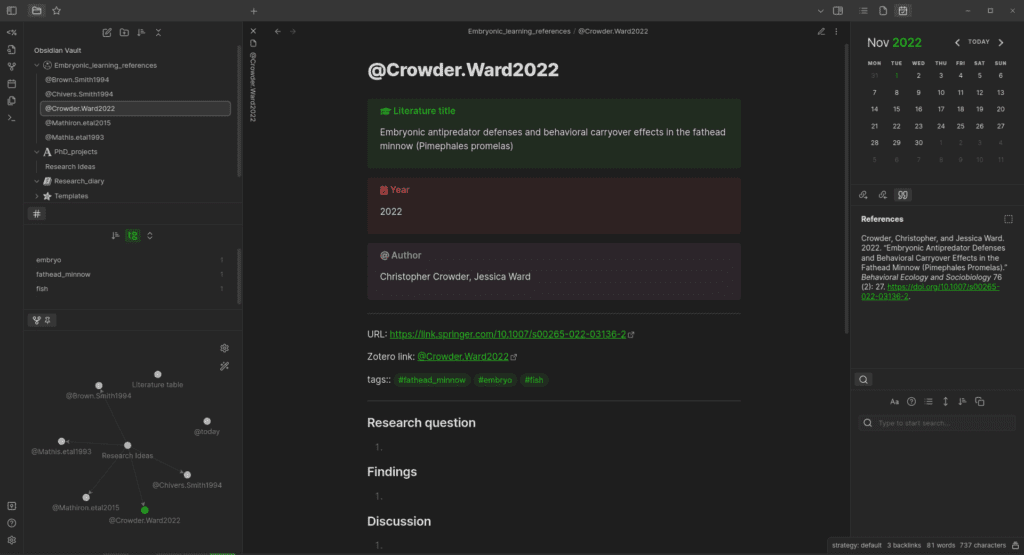Viewport: 1024px width, 555px height.
Task: Click the #fathead_minnow tag
Action: (432, 380)
